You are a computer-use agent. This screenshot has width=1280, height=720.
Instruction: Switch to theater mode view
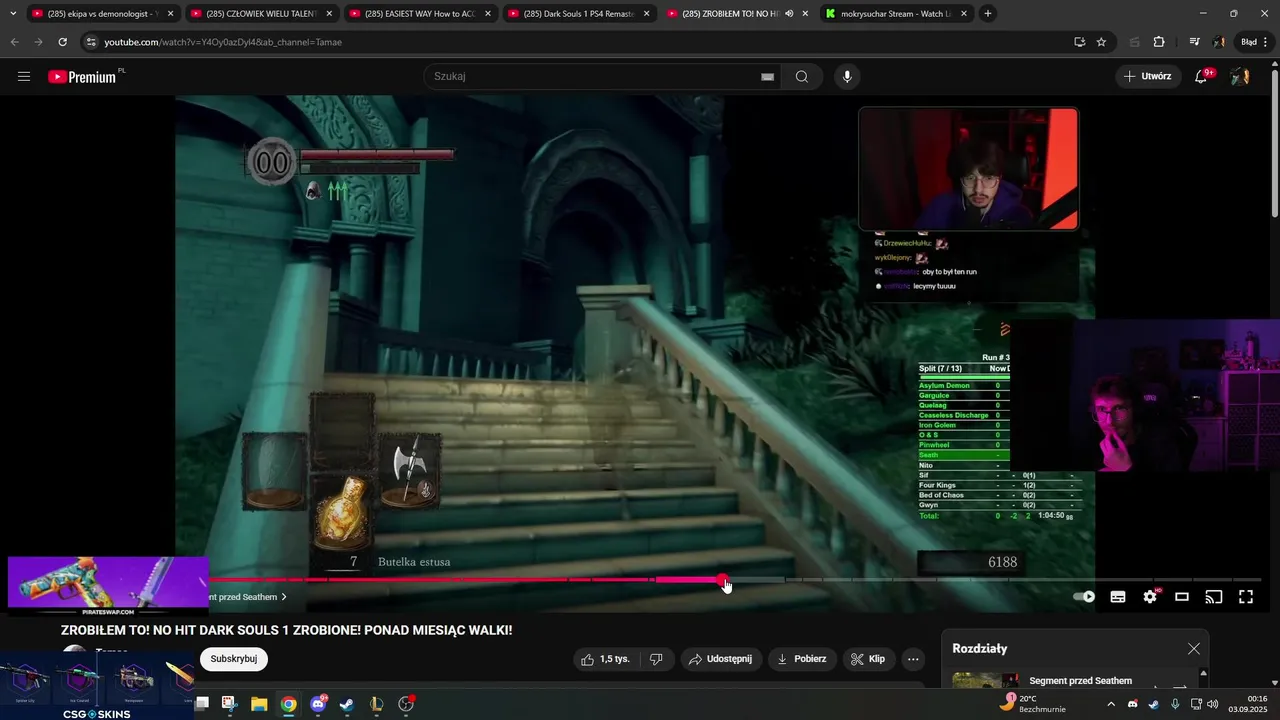(x=1182, y=597)
